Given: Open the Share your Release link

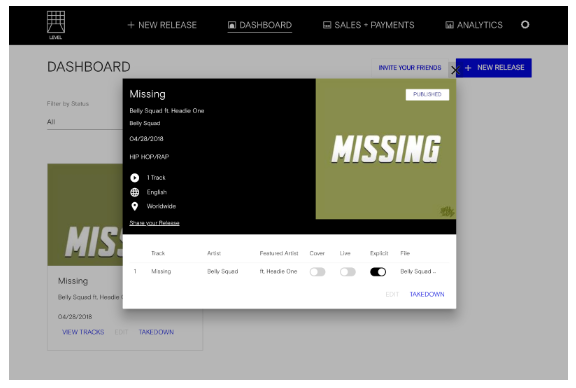Looking at the screenshot, I should (154, 223).
